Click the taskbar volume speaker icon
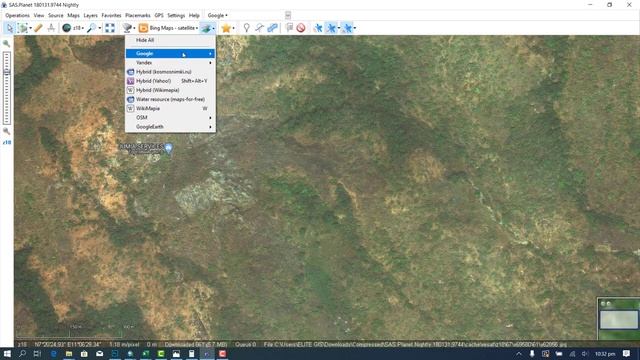This screenshot has height=360, width=640. pos(584,353)
